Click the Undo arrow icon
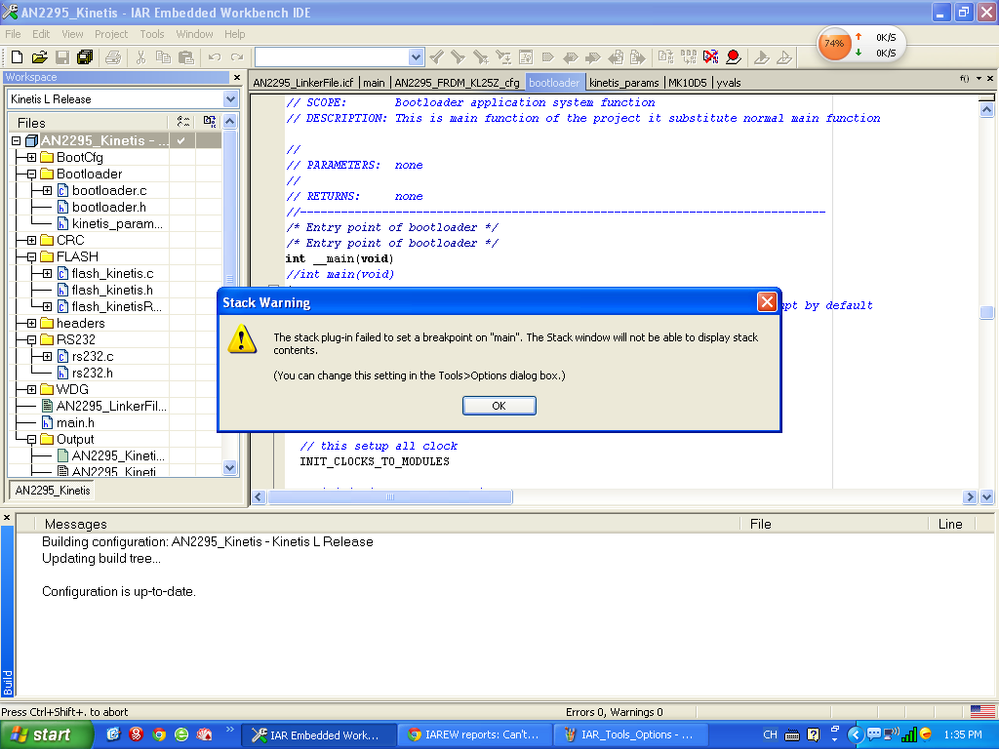The width and height of the screenshot is (999, 749). tap(214, 57)
